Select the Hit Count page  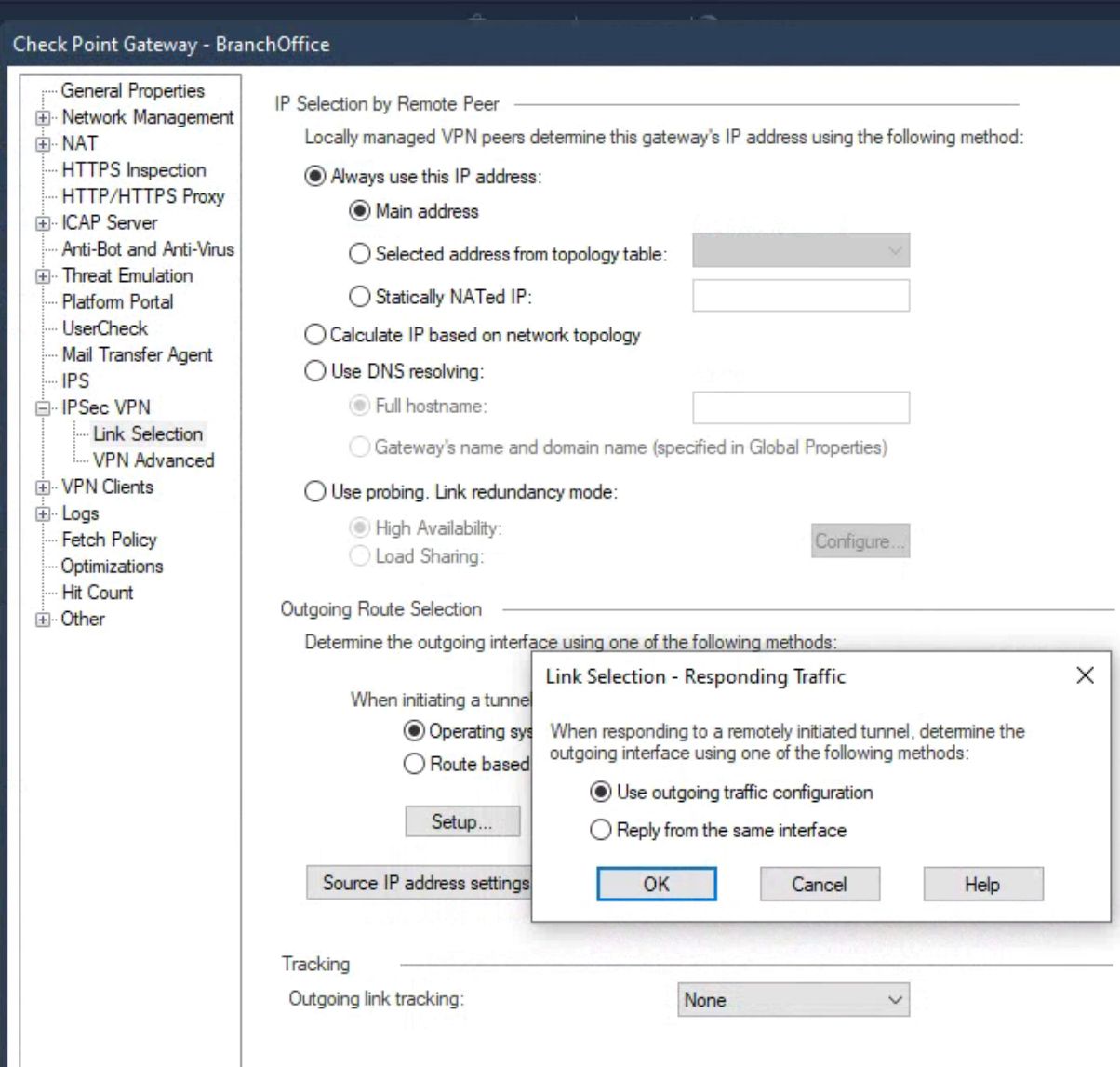[x=97, y=593]
